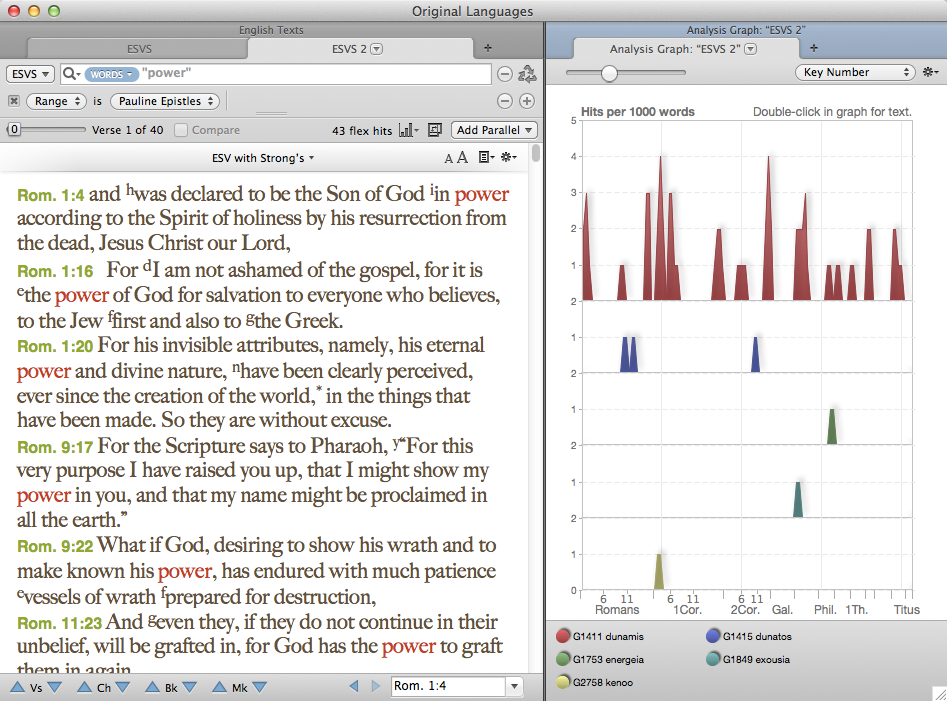Add a search criterion with plus button
The image size is (947, 701).
click(527, 101)
